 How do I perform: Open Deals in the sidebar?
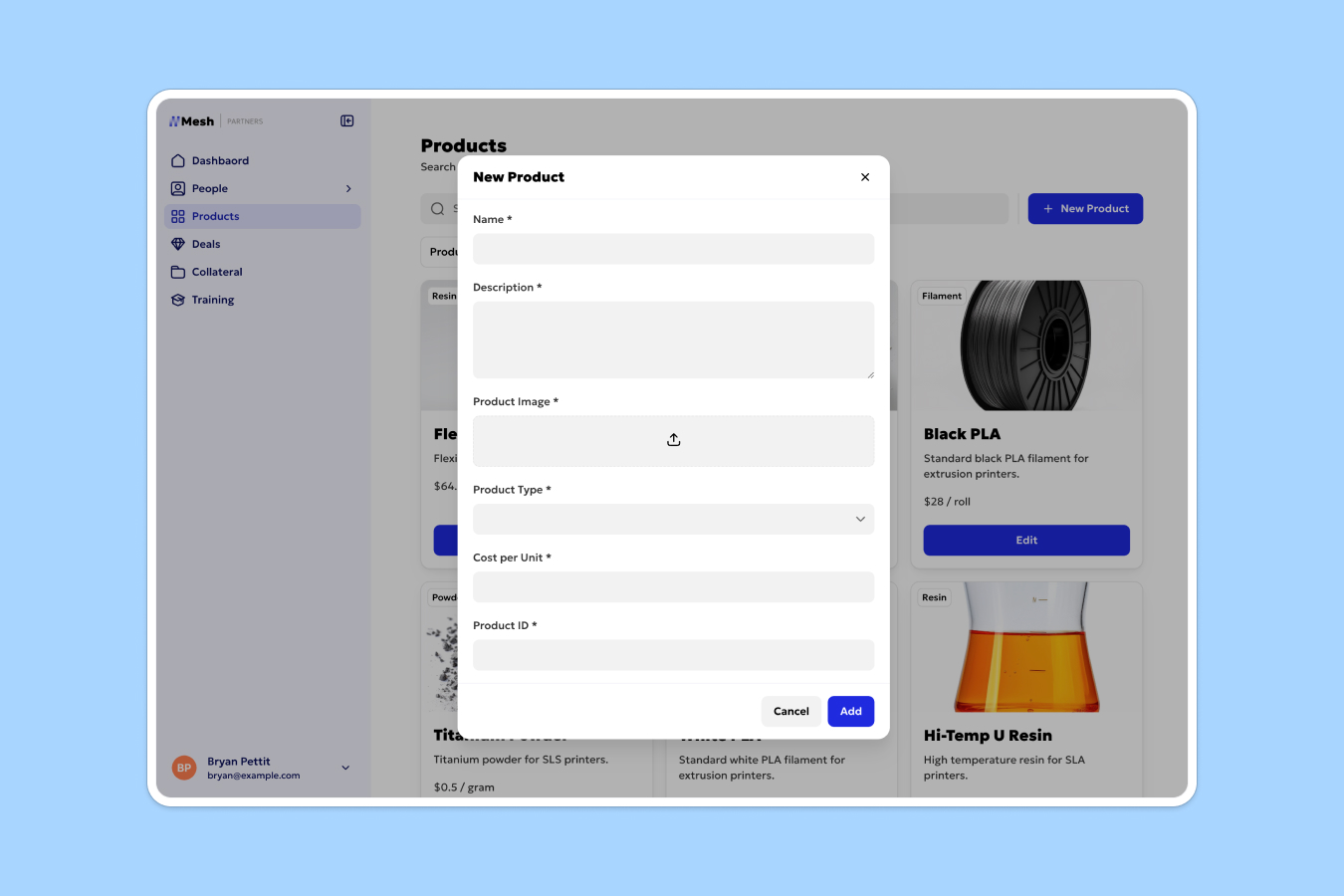[x=263, y=244]
